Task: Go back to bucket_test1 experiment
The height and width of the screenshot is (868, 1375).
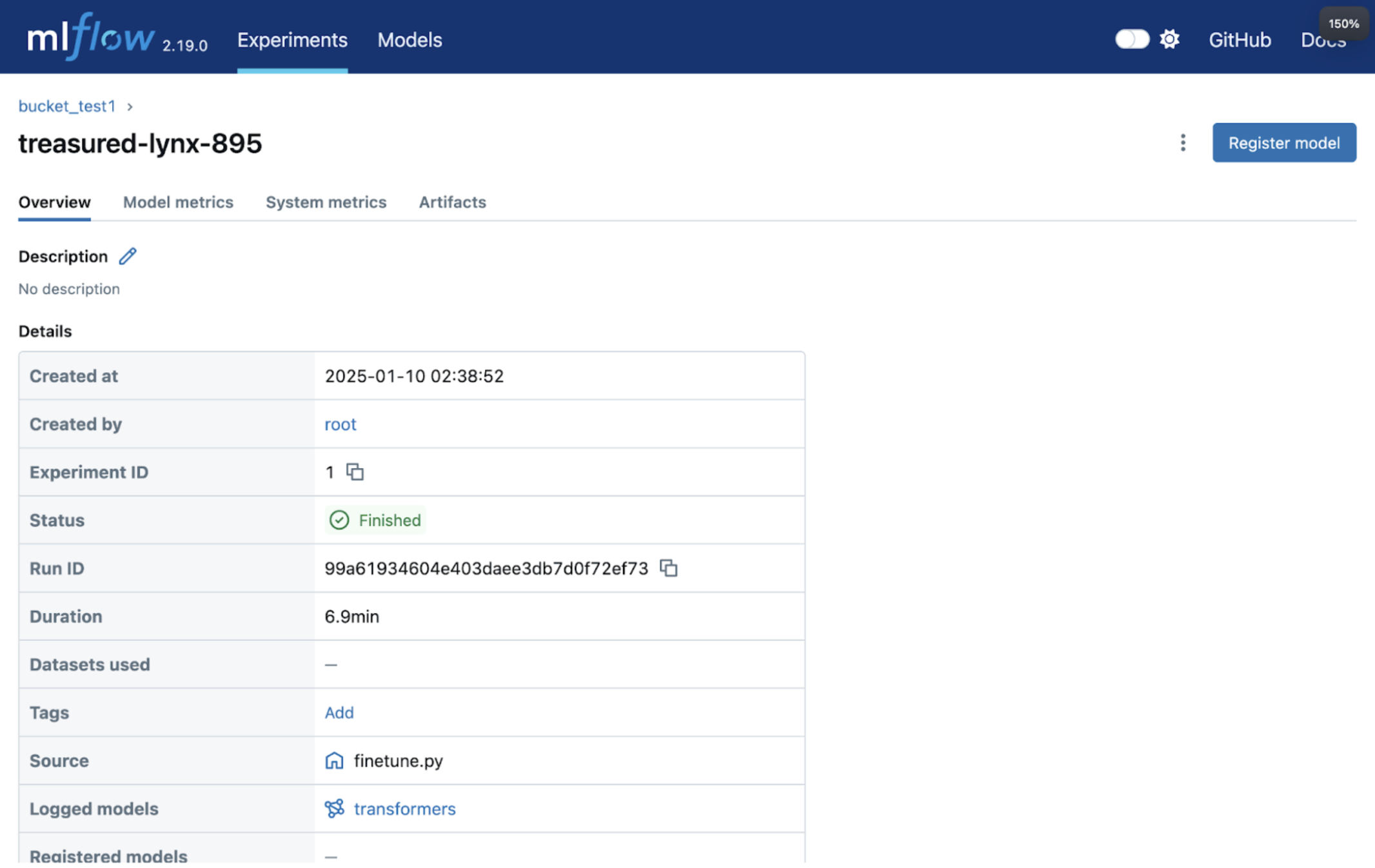Action: point(67,106)
